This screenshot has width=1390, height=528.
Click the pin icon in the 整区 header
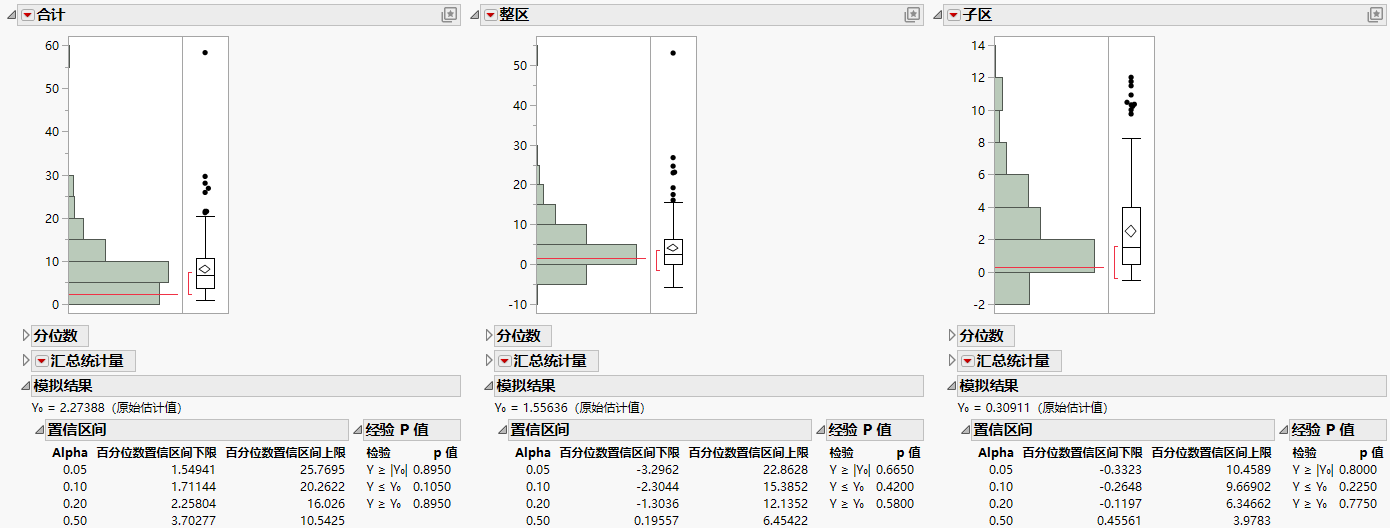point(912,15)
